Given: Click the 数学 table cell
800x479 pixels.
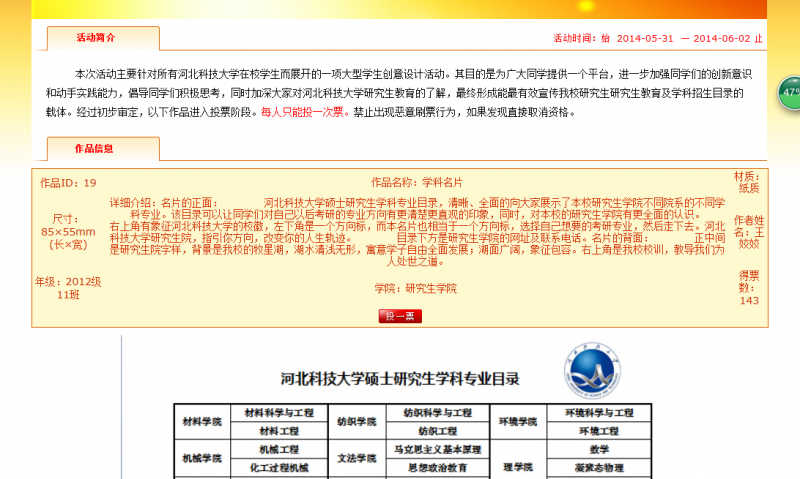Looking at the screenshot, I should pos(599,449).
